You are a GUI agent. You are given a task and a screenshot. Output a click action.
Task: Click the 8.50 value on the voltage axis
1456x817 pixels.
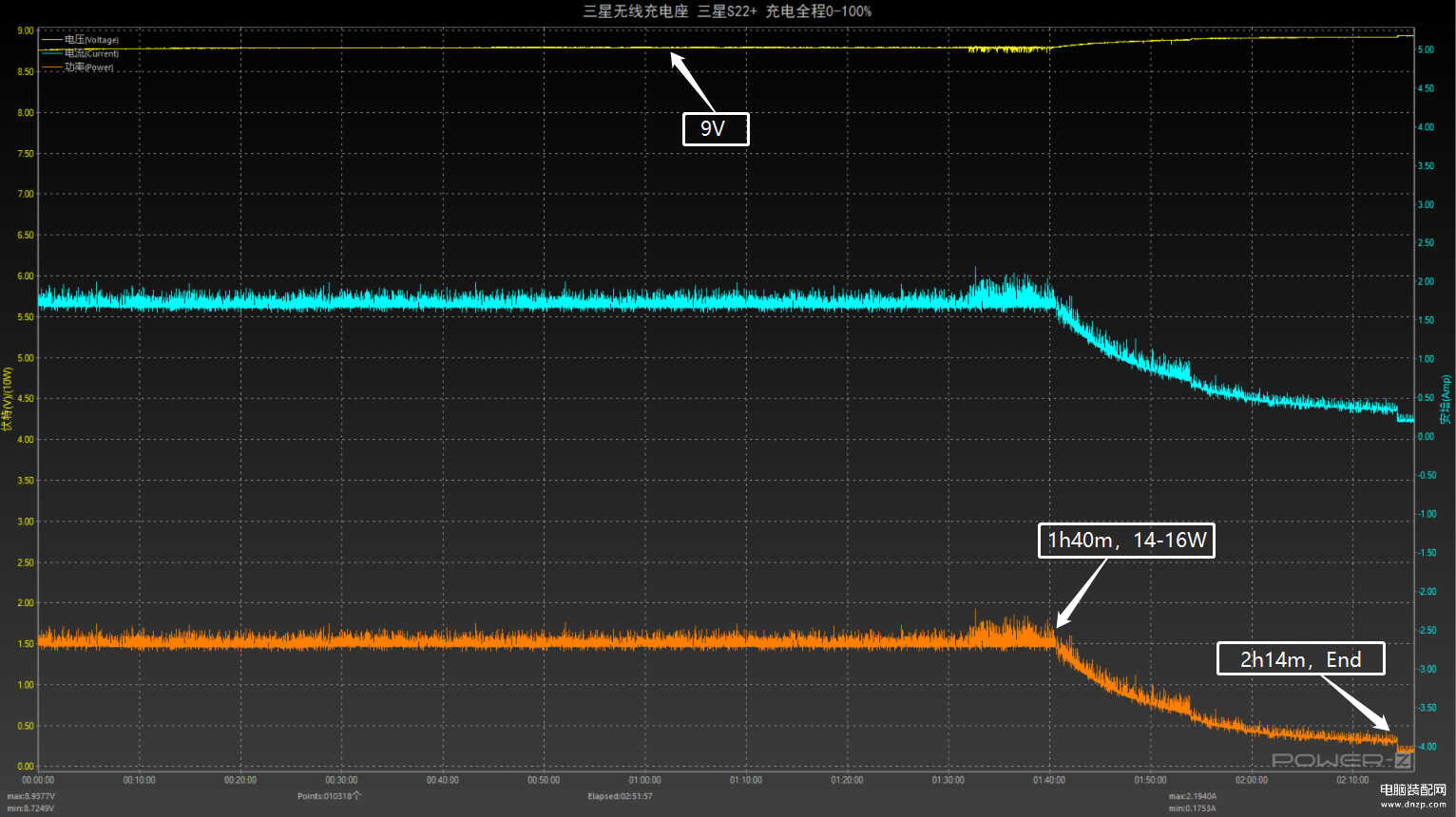26,71
